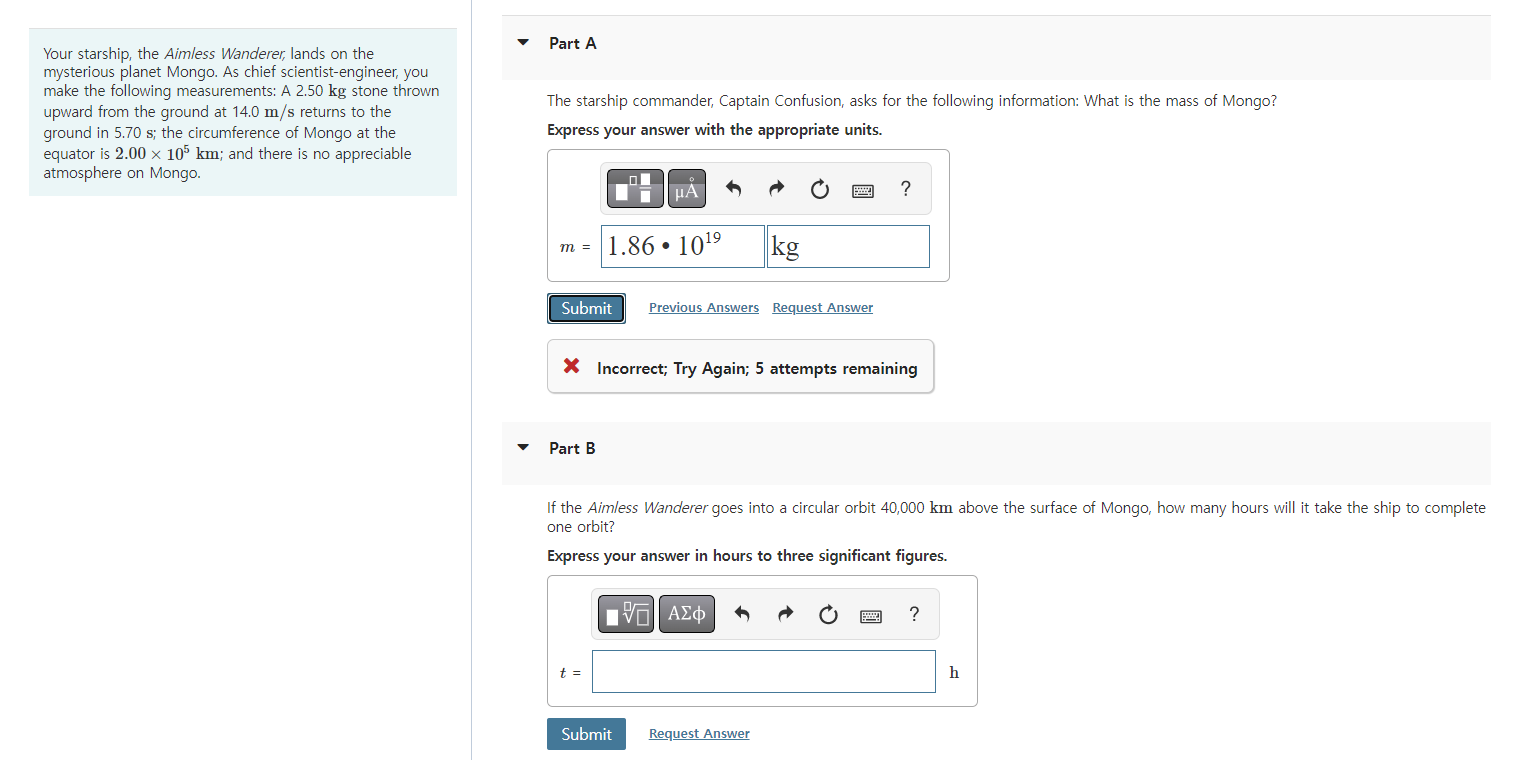
Task: Submit the Part A answer
Action: [586, 308]
